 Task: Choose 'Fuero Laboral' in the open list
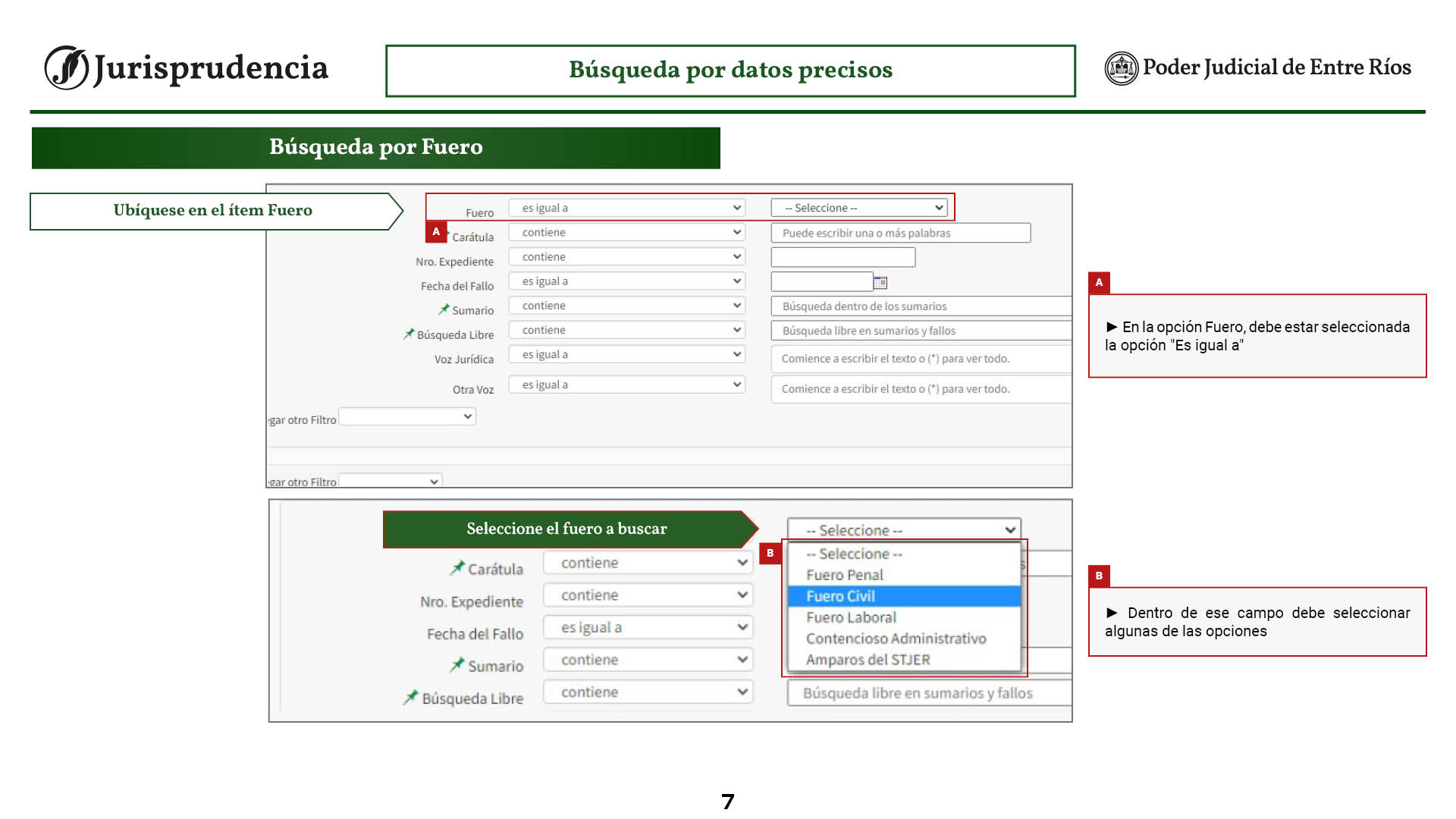click(x=904, y=617)
